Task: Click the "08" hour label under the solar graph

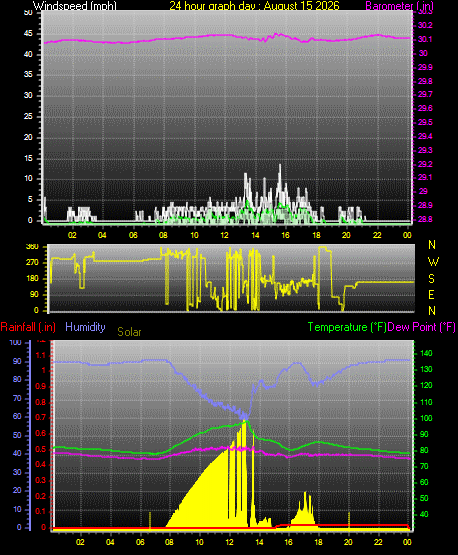Action: [x=170, y=542]
